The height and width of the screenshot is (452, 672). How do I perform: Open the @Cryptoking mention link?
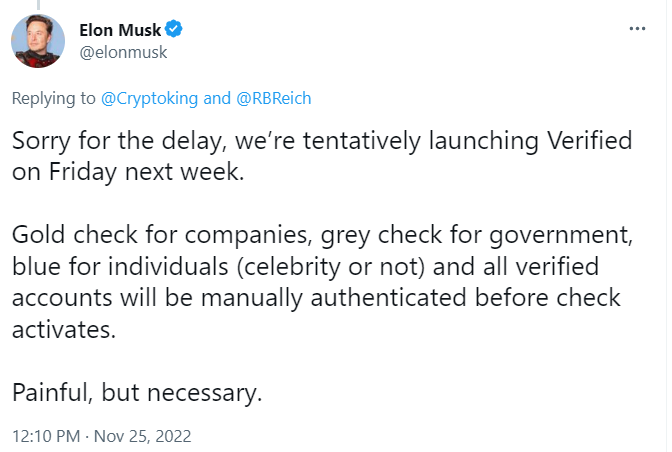click(150, 99)
